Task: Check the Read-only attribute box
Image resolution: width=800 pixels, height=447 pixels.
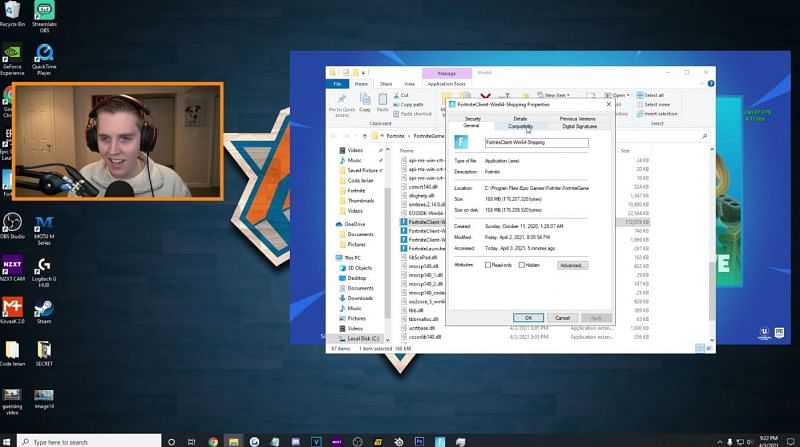Action: click(488, 265)
